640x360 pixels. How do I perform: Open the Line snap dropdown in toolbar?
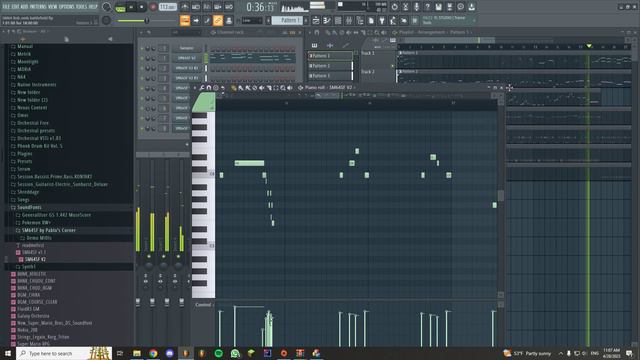click(252, 20)
